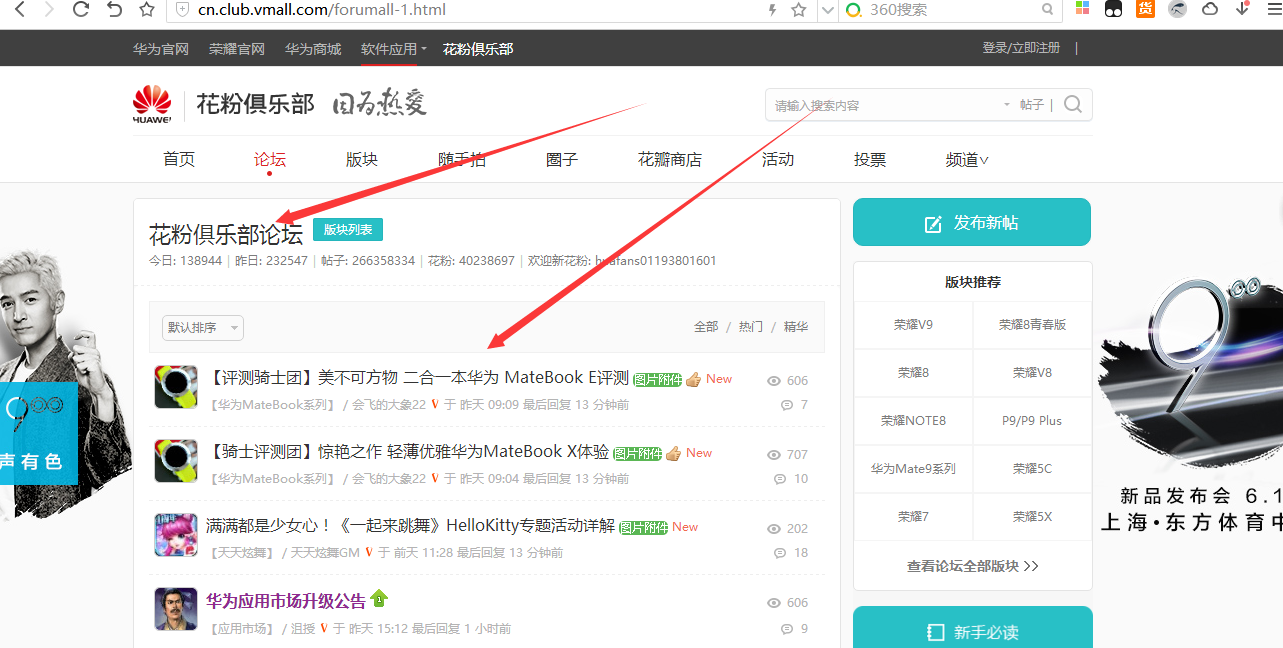The height and width of the screenshot is (648, 1283).
Task: Open the browser downloads arrow icon
Action: 1243,9
